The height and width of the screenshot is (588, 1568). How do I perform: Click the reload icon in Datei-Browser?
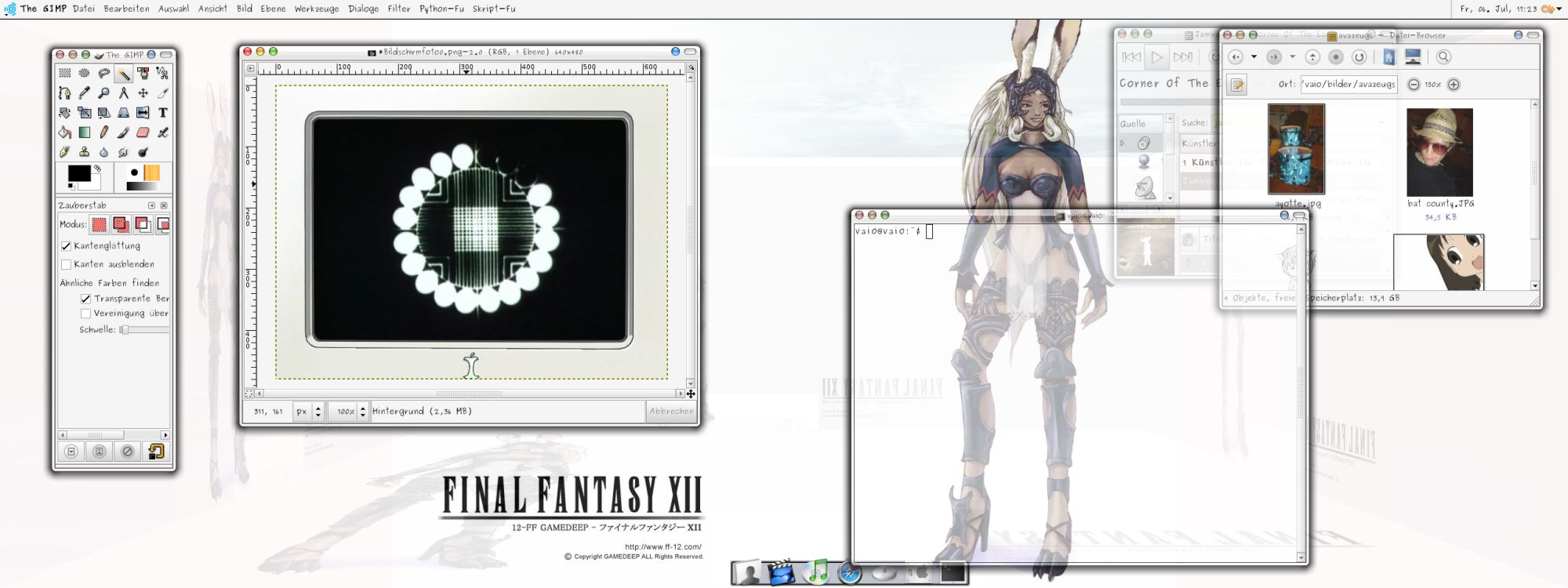tap(1359, 56)
